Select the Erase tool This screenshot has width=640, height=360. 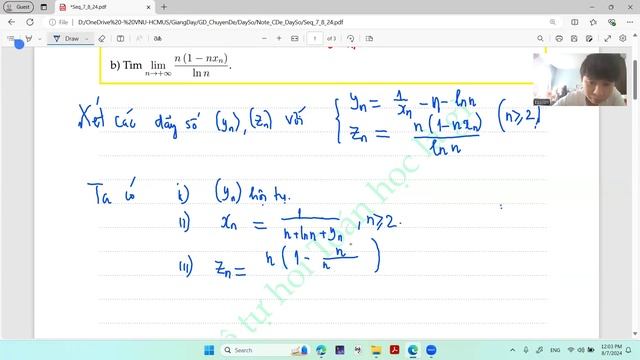pos(102,38)
